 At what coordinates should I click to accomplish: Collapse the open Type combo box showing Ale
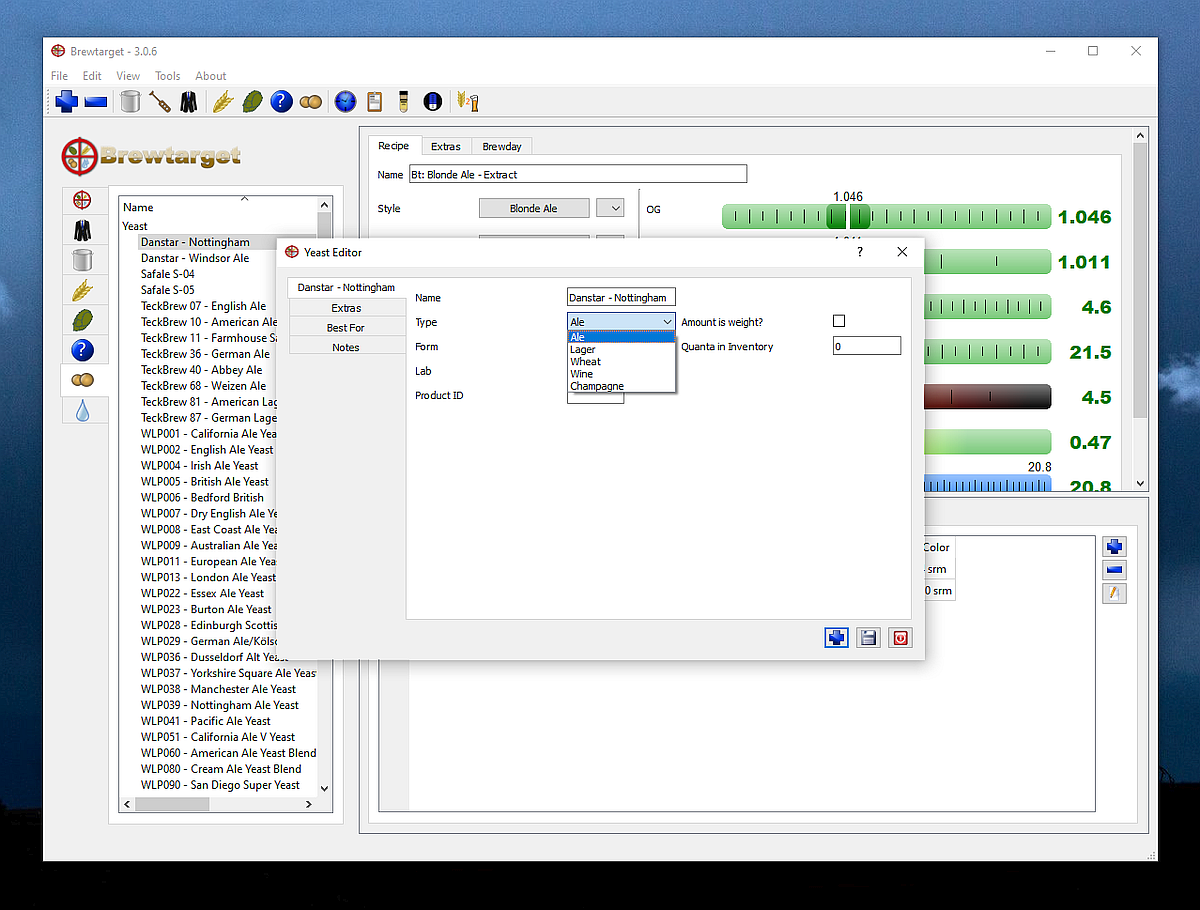(x=621, y=321)
